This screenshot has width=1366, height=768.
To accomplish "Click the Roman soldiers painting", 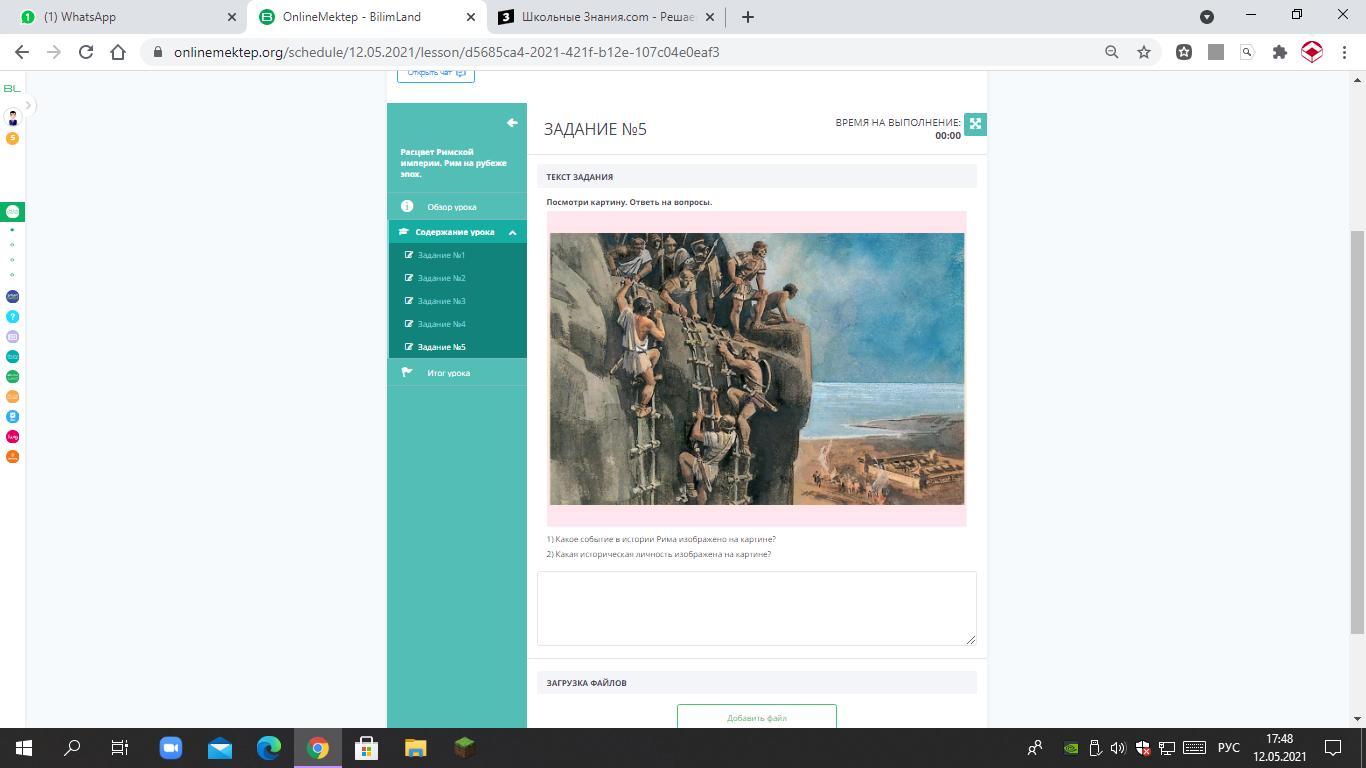I will click(757, 369).
